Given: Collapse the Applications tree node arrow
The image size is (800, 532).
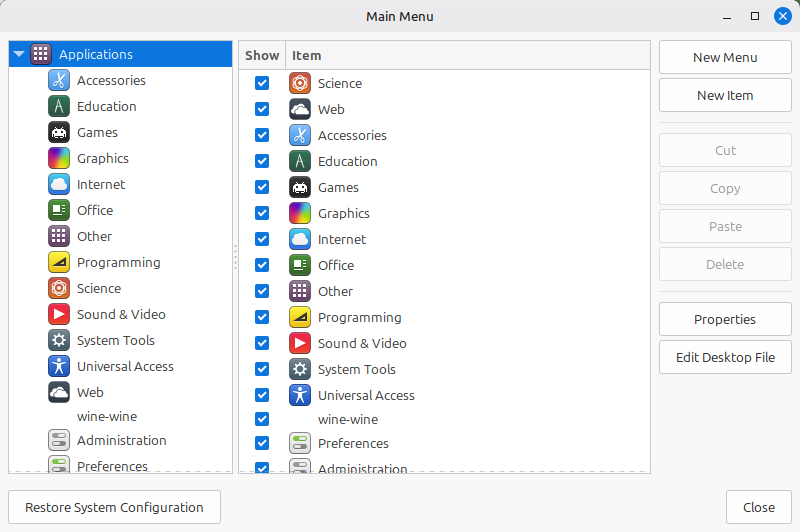Looking at the screenshot, I should coord(19,54).
